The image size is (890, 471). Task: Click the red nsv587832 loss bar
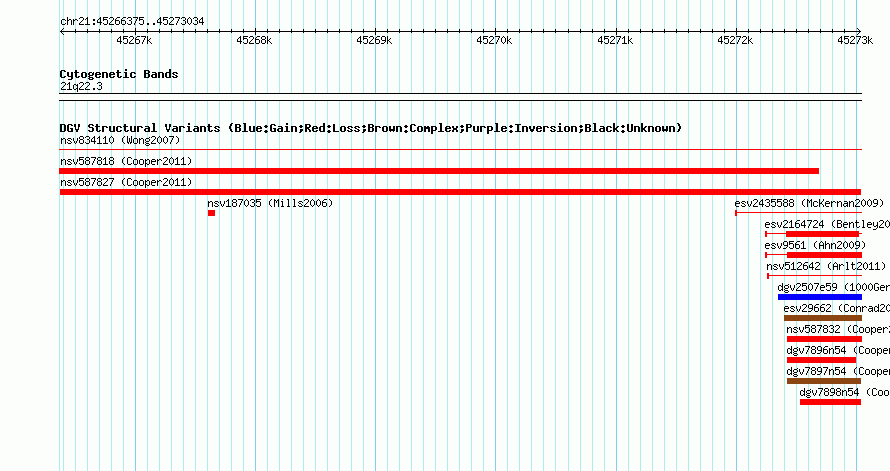(824, 339)
